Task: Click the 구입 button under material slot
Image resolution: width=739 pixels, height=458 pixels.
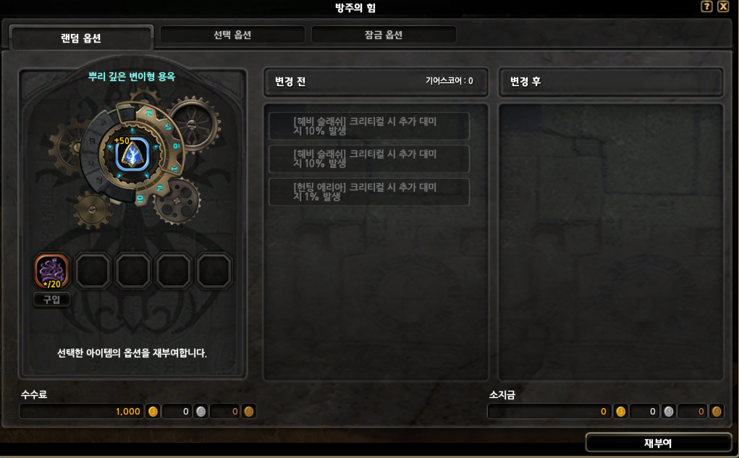Action: [x=52, y=300]
